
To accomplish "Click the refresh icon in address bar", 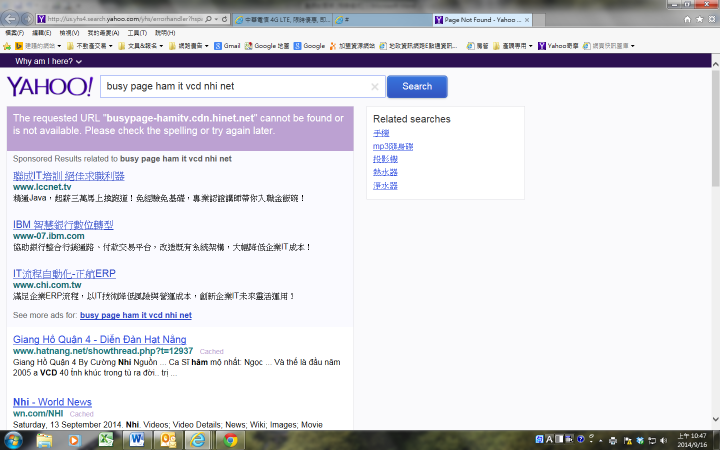I will click(x=224, y=19).
